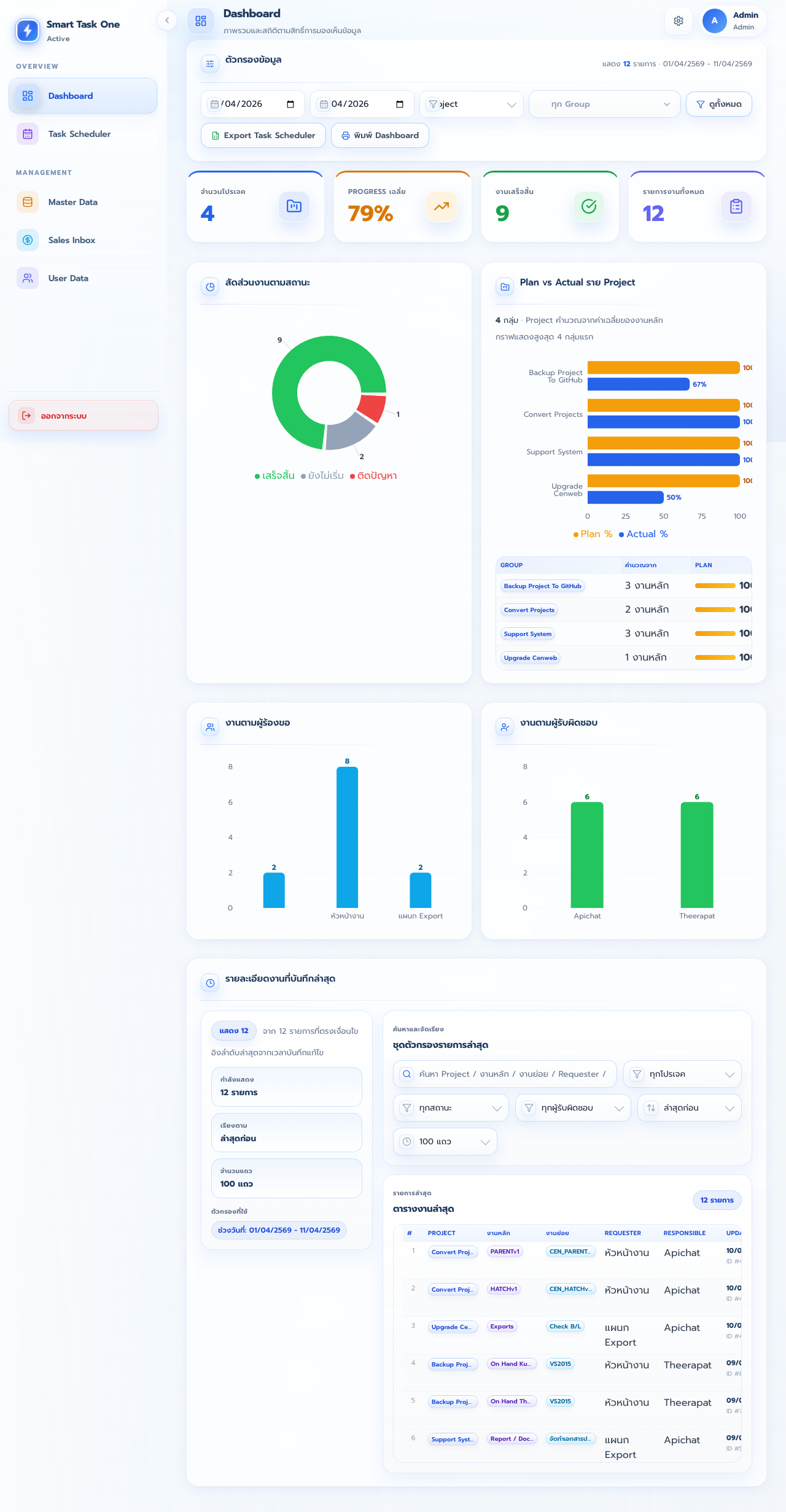Screen dimensions: 786x1512
Task: Click Export Task Scheduler button
Action: [263, 136]
